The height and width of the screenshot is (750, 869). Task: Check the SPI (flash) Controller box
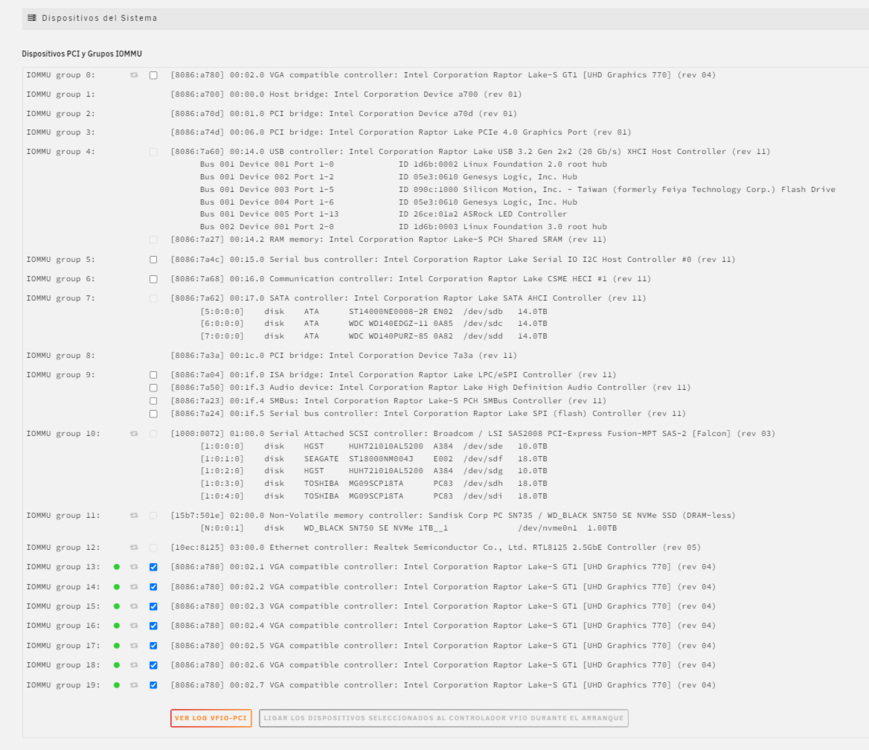click(154, 414)
